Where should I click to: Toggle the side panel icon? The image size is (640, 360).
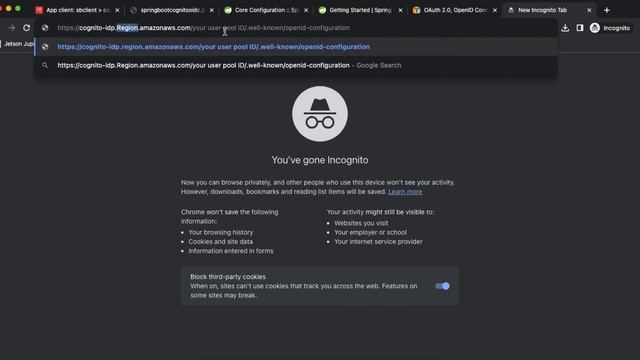point(580,28)
